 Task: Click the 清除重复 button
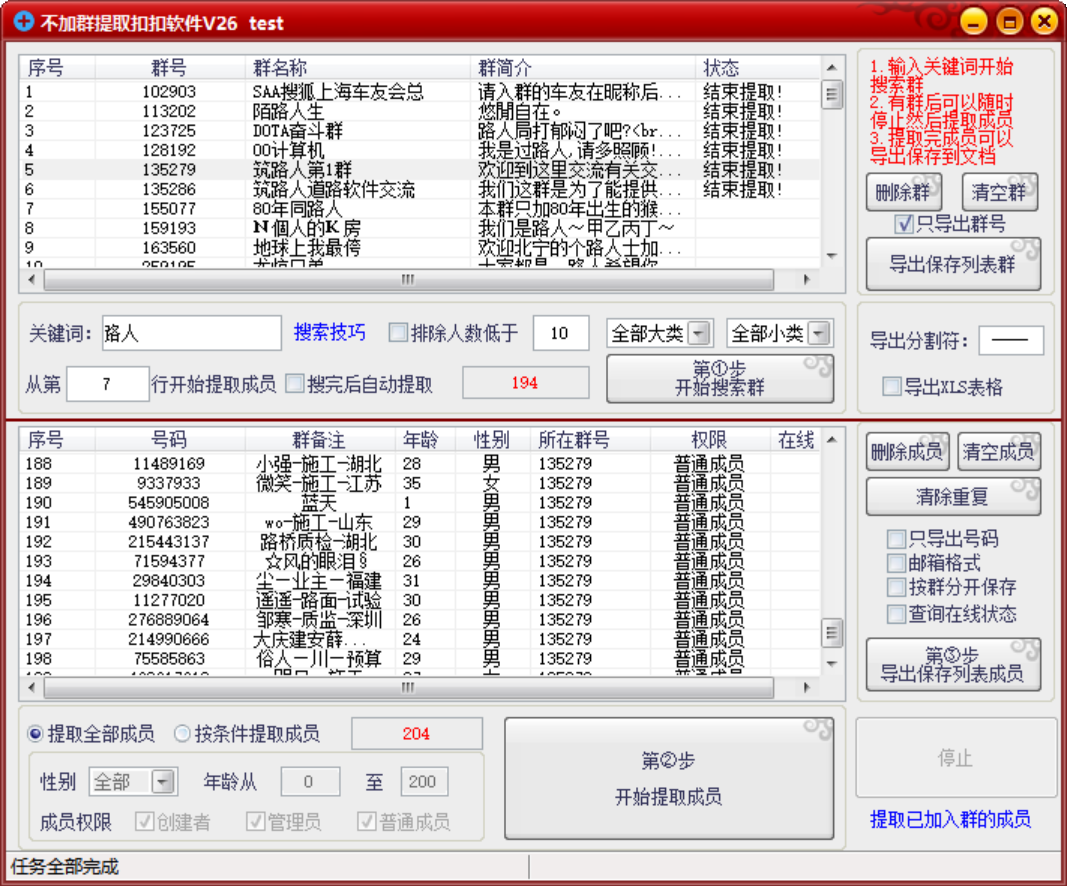pyautogui.click(x=953, y=497)
